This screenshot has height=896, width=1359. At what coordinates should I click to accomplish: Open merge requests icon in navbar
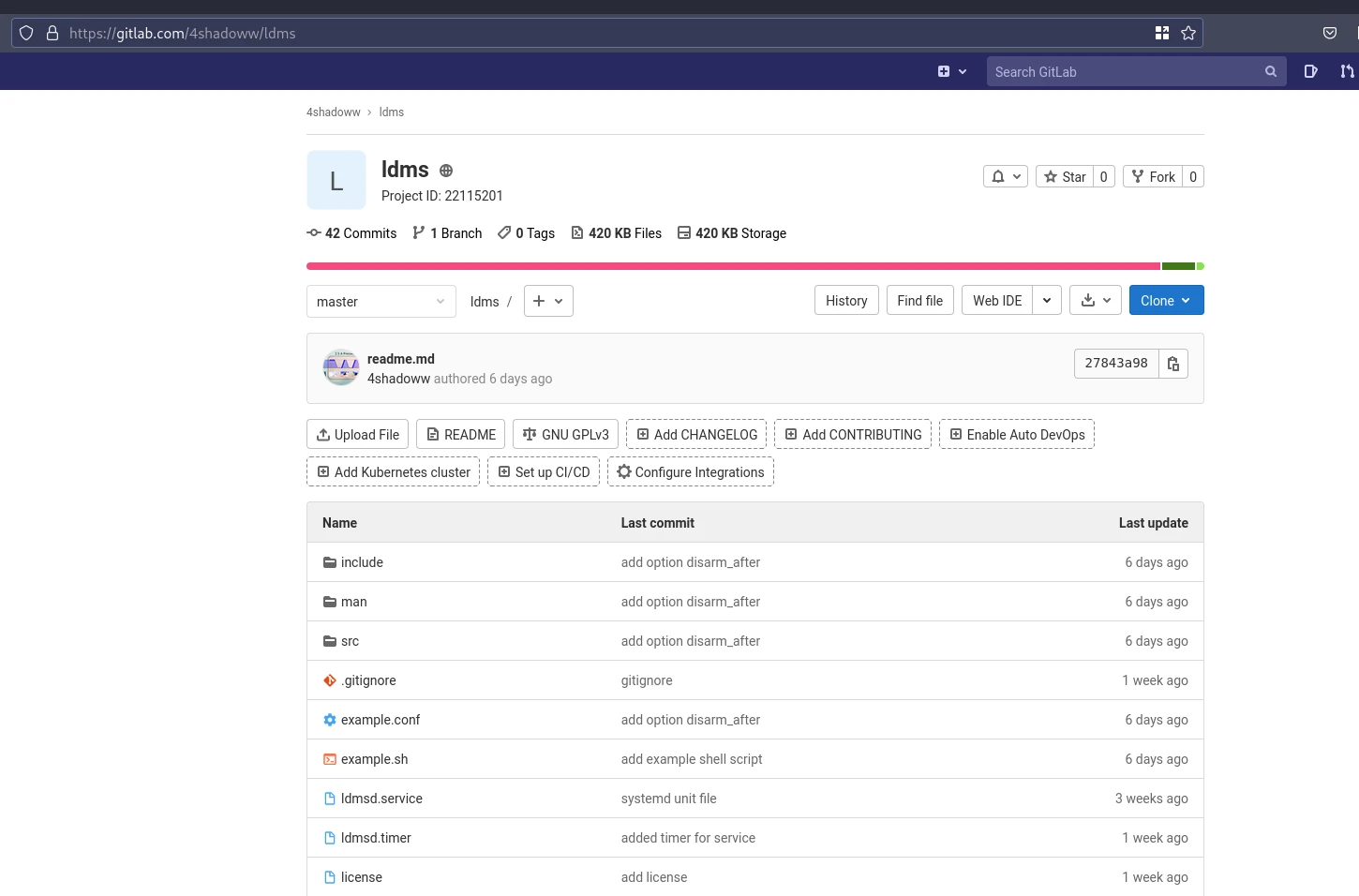pos(1347,71)
